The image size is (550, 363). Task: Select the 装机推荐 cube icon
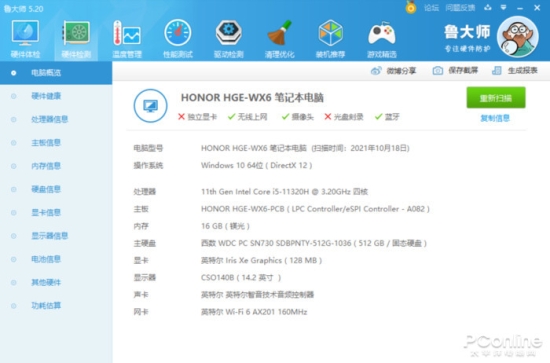point(330,33)
